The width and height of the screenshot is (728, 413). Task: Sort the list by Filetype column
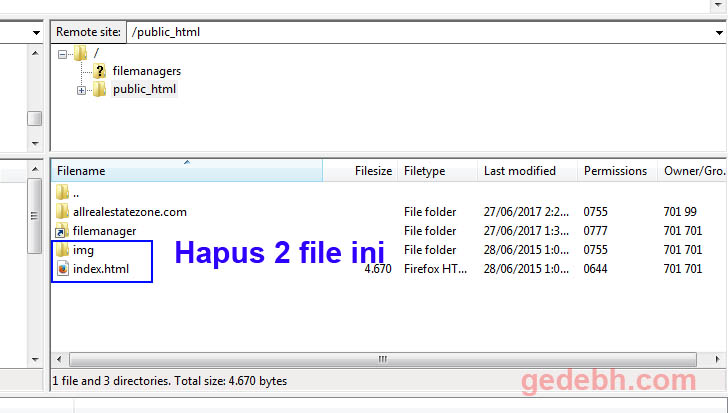[437, 171]
